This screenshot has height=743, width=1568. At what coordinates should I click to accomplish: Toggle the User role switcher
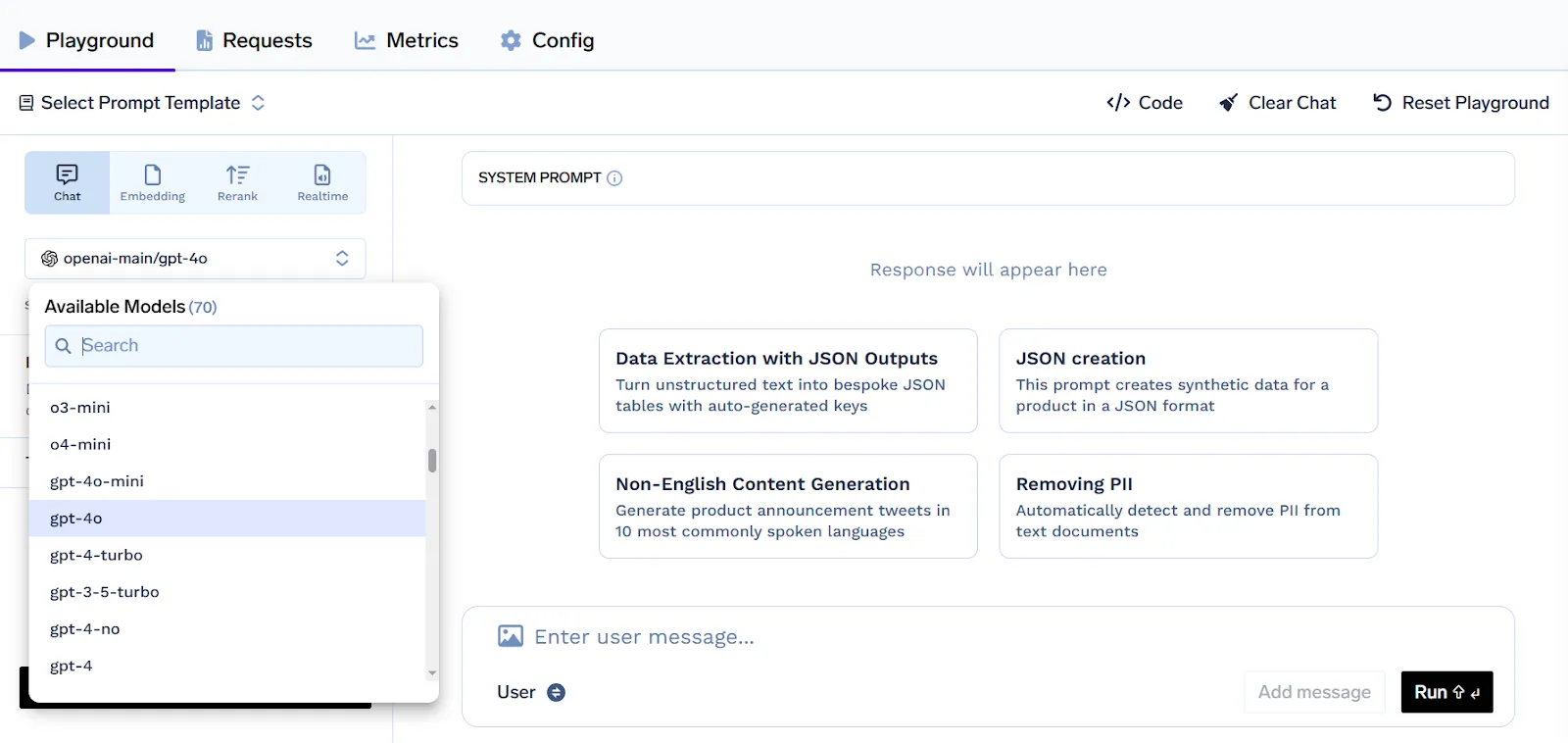pos(556,692)
